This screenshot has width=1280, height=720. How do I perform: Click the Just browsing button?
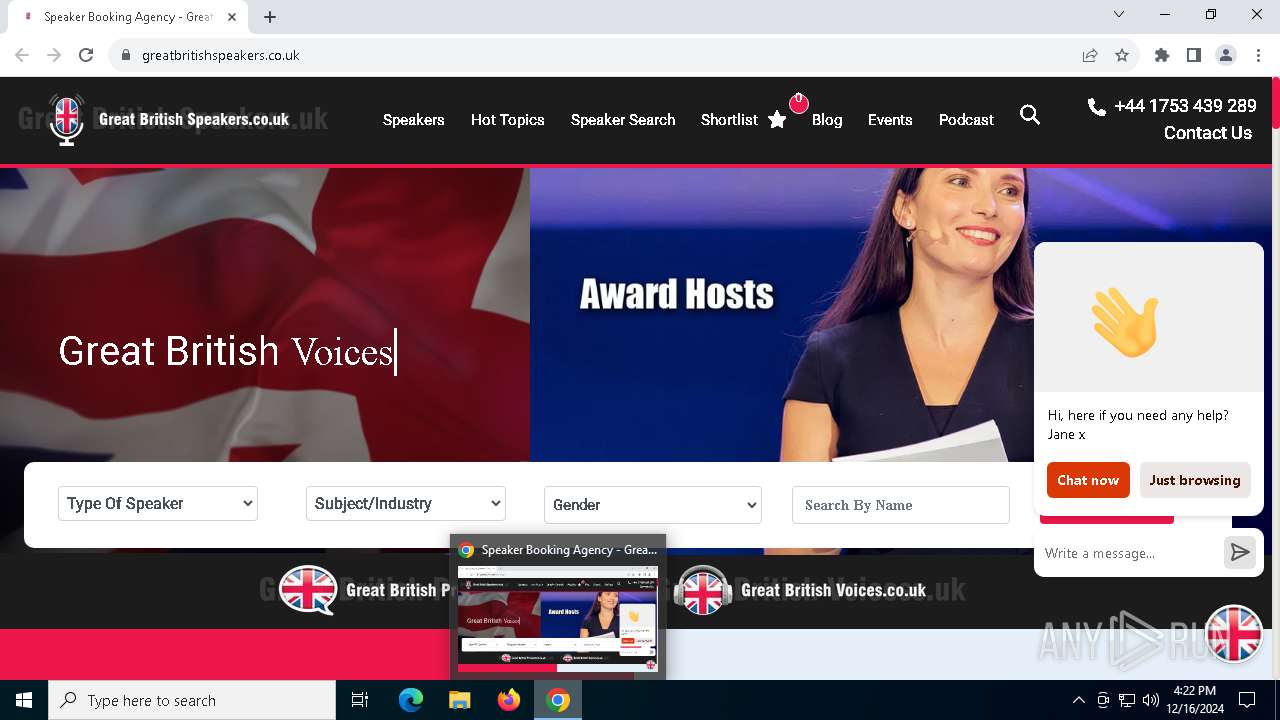tap(1195, 480)
